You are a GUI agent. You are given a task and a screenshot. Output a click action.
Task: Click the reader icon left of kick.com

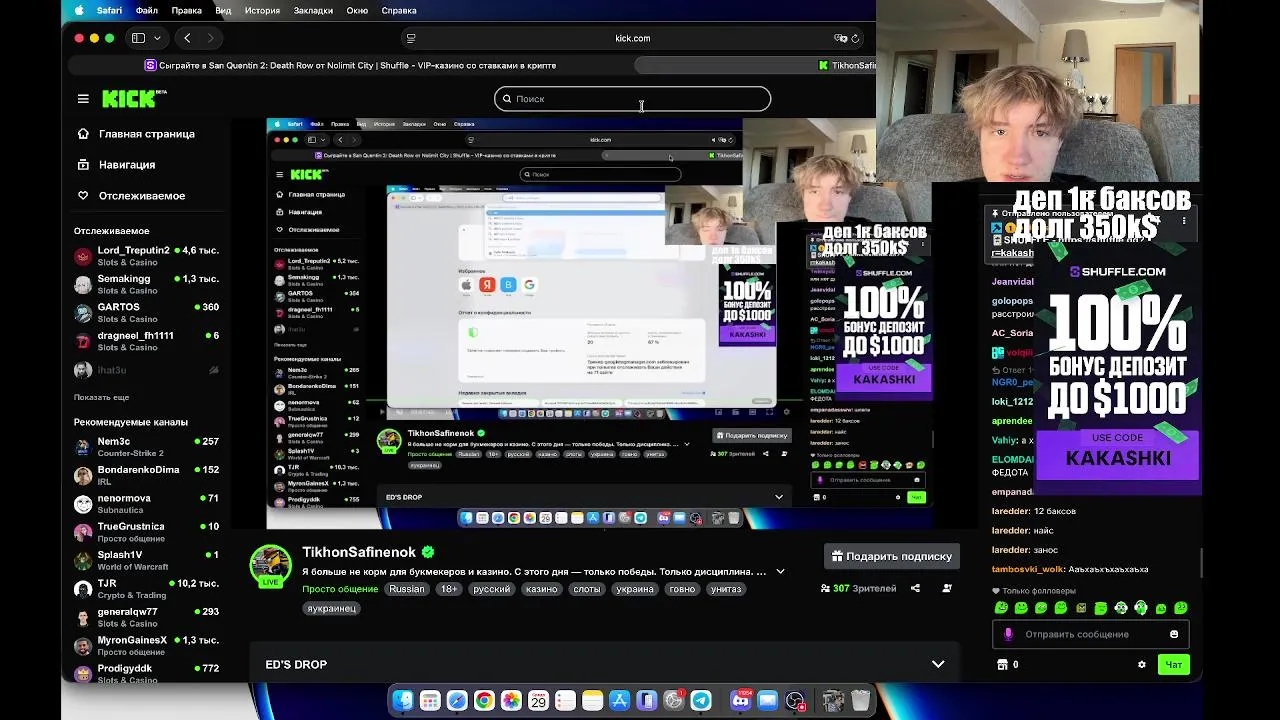pos(410,38)
